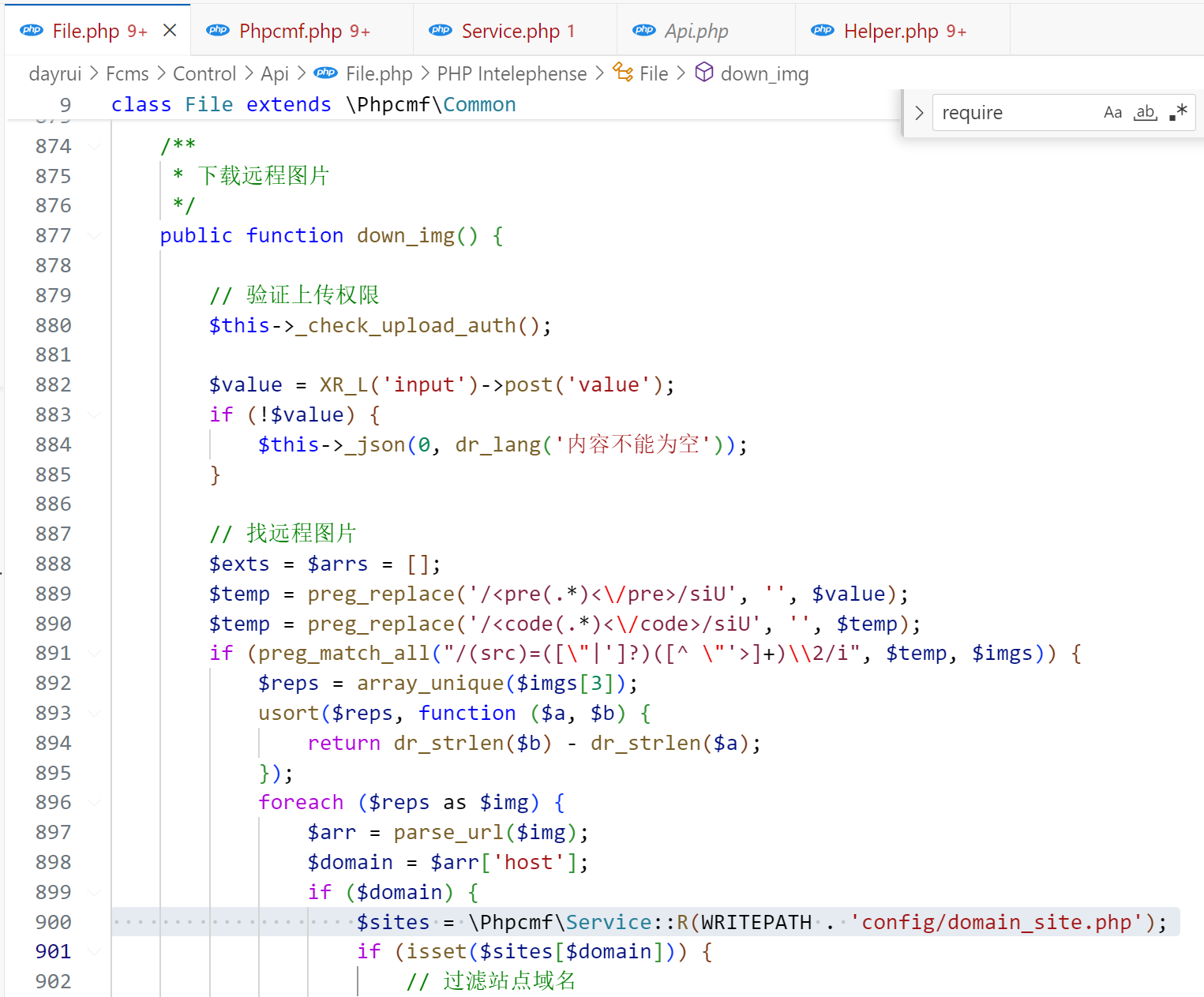Collapse preg_match_all block at line 891

tap(95, 653)
